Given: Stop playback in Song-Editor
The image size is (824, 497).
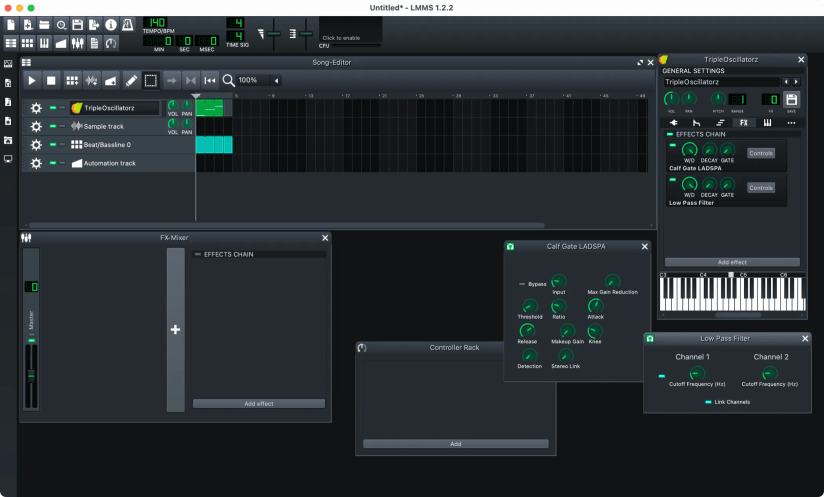Looking at the screenshot, I should click(51, 80).
